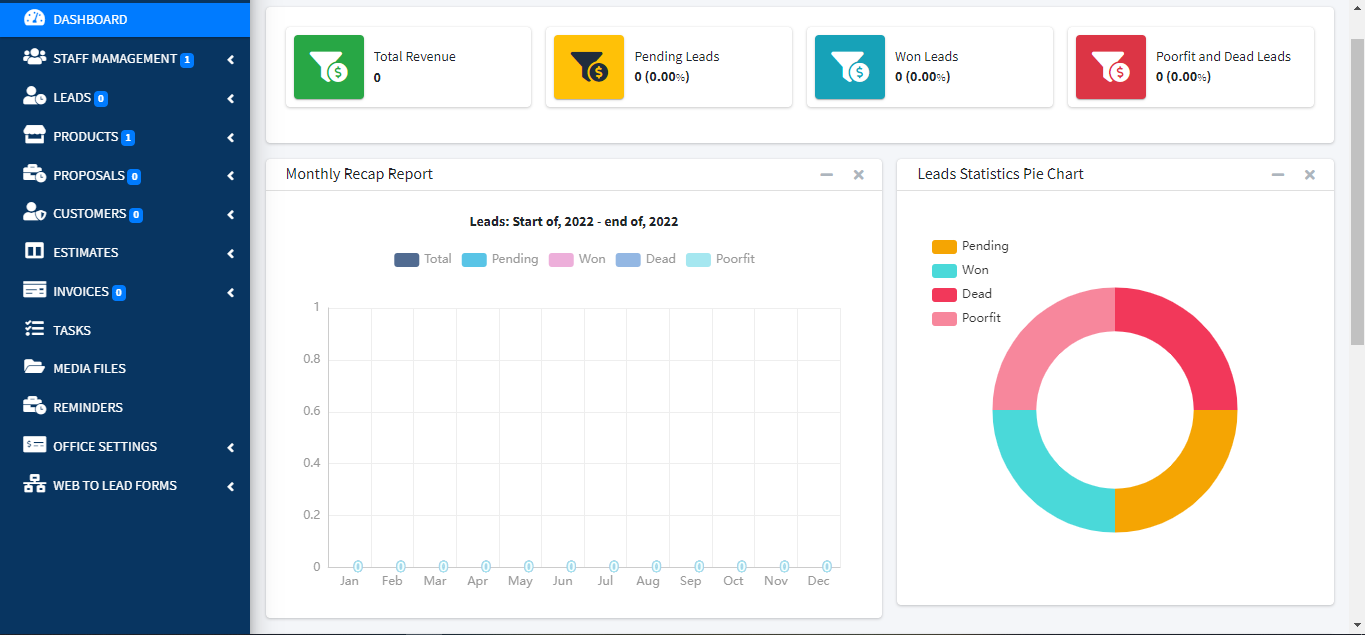Image resolution: width=1365 pixels, height=635 pixels.
Task: Click the red Poorfit and Dead Leads icon
Action: click(x=1110, y=66)
